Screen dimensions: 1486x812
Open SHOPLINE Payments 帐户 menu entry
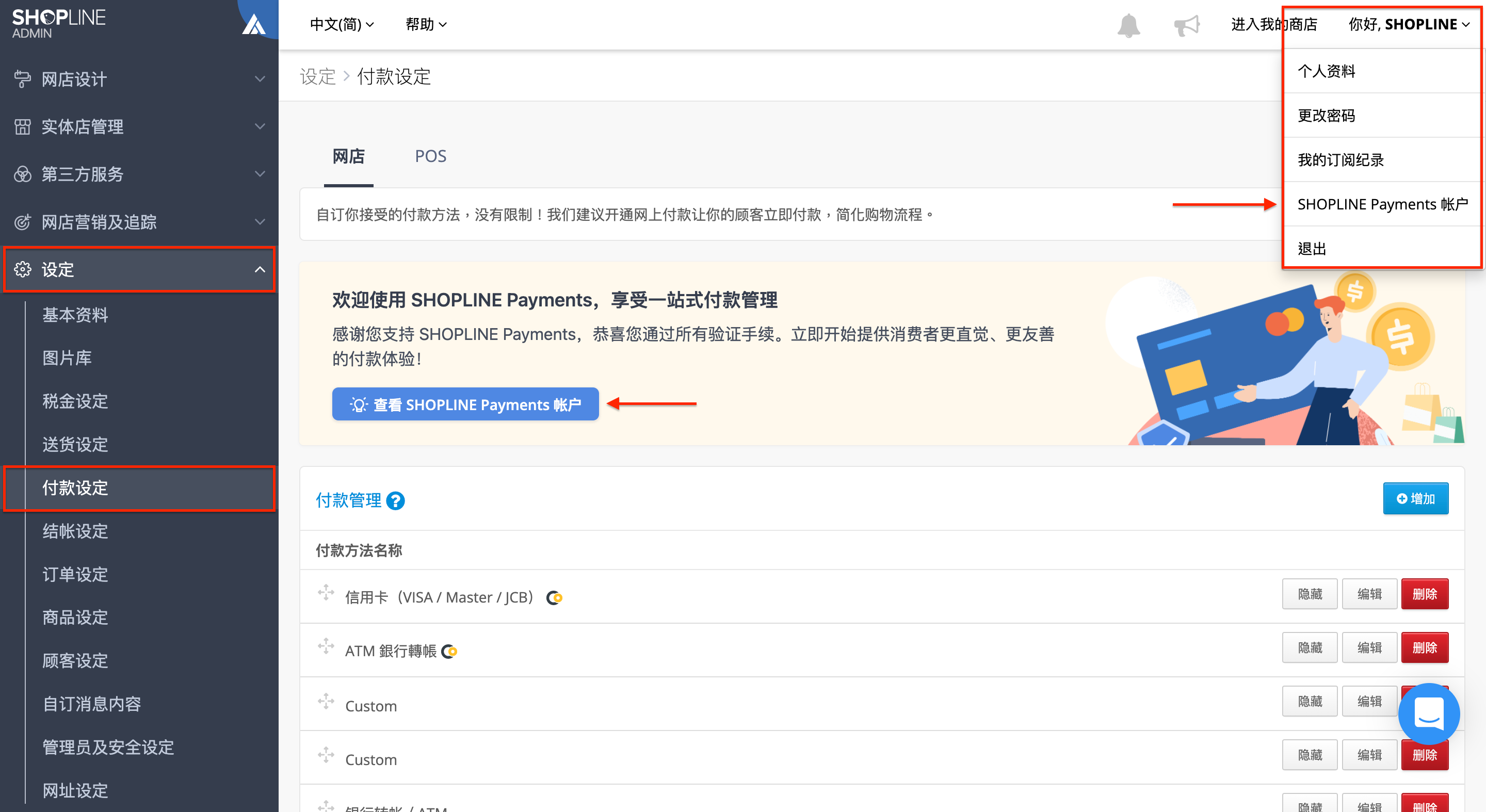pyautogui.click(x=1383, y=204)
